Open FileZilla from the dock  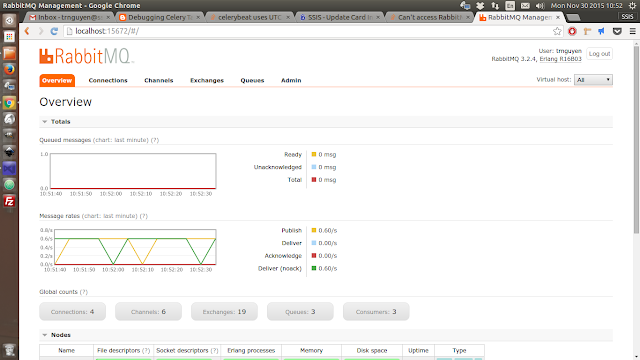(9, 201)
